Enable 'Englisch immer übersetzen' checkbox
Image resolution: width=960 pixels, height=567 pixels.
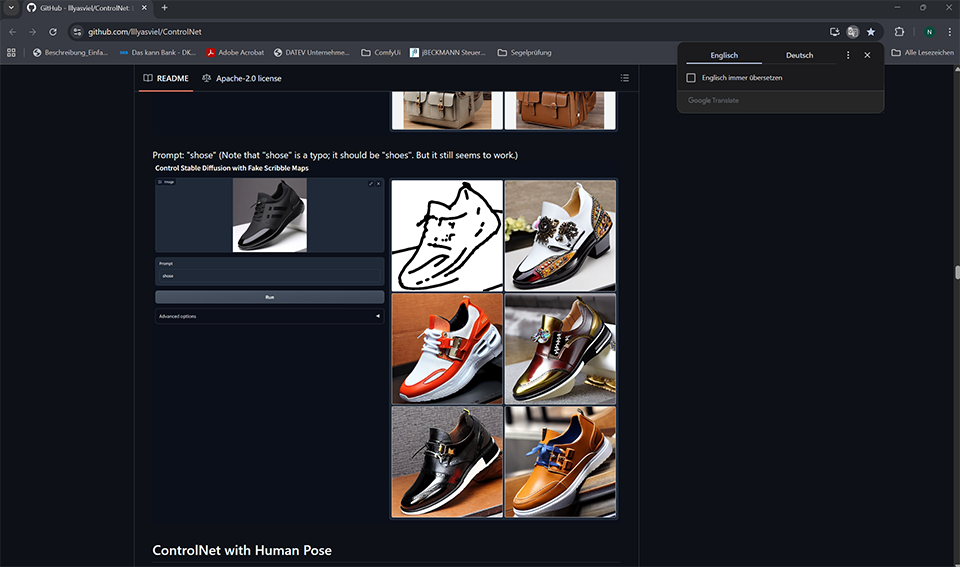point(691,78)
